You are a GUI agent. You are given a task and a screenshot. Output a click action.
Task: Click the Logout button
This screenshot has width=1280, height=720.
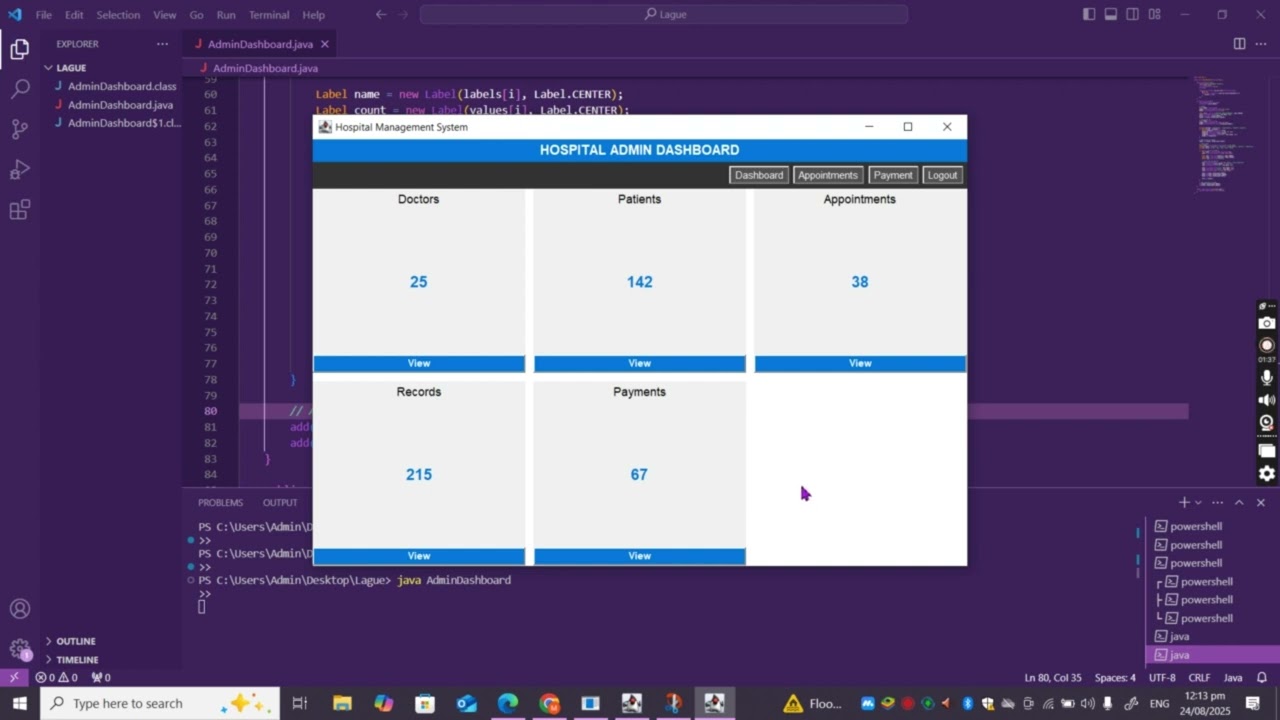(x=943, y=175)
